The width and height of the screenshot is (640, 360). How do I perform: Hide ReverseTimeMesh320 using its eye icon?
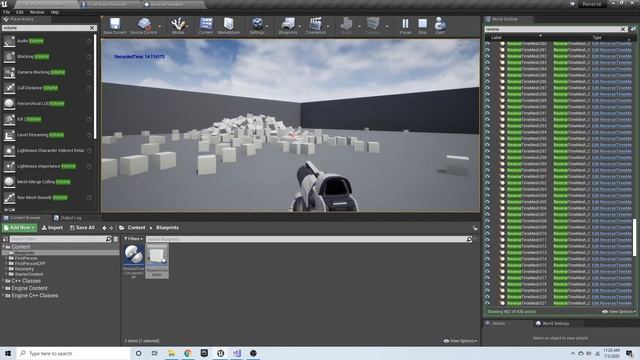click(x=487, y=297)
